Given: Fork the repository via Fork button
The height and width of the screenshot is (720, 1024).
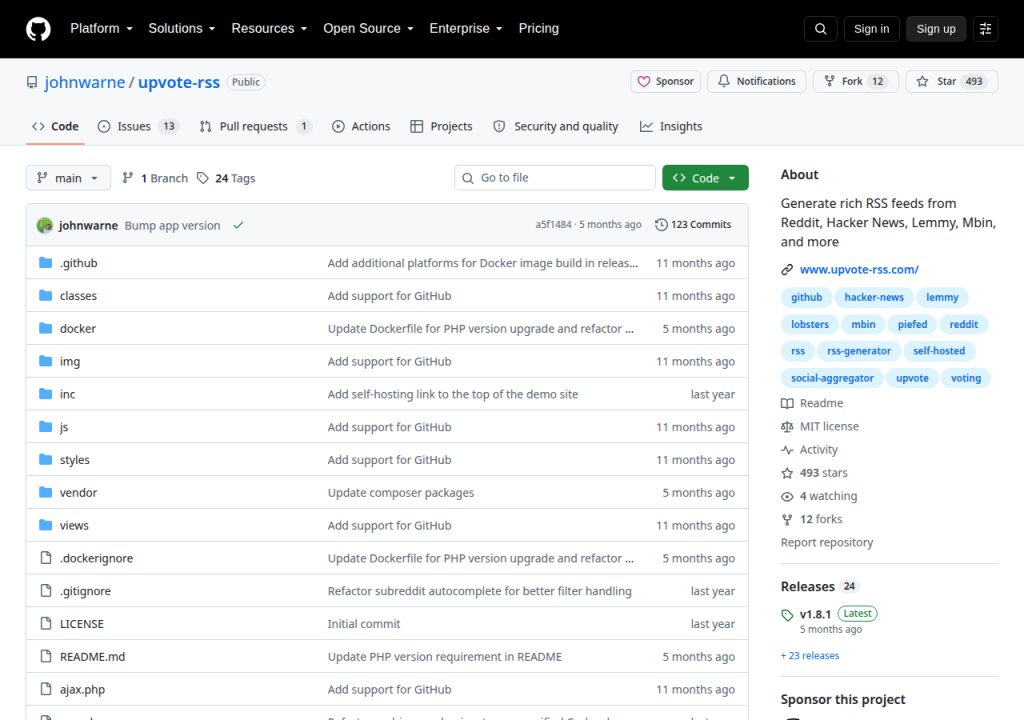Looking at the screenshot, I should (x=856, y=82).
